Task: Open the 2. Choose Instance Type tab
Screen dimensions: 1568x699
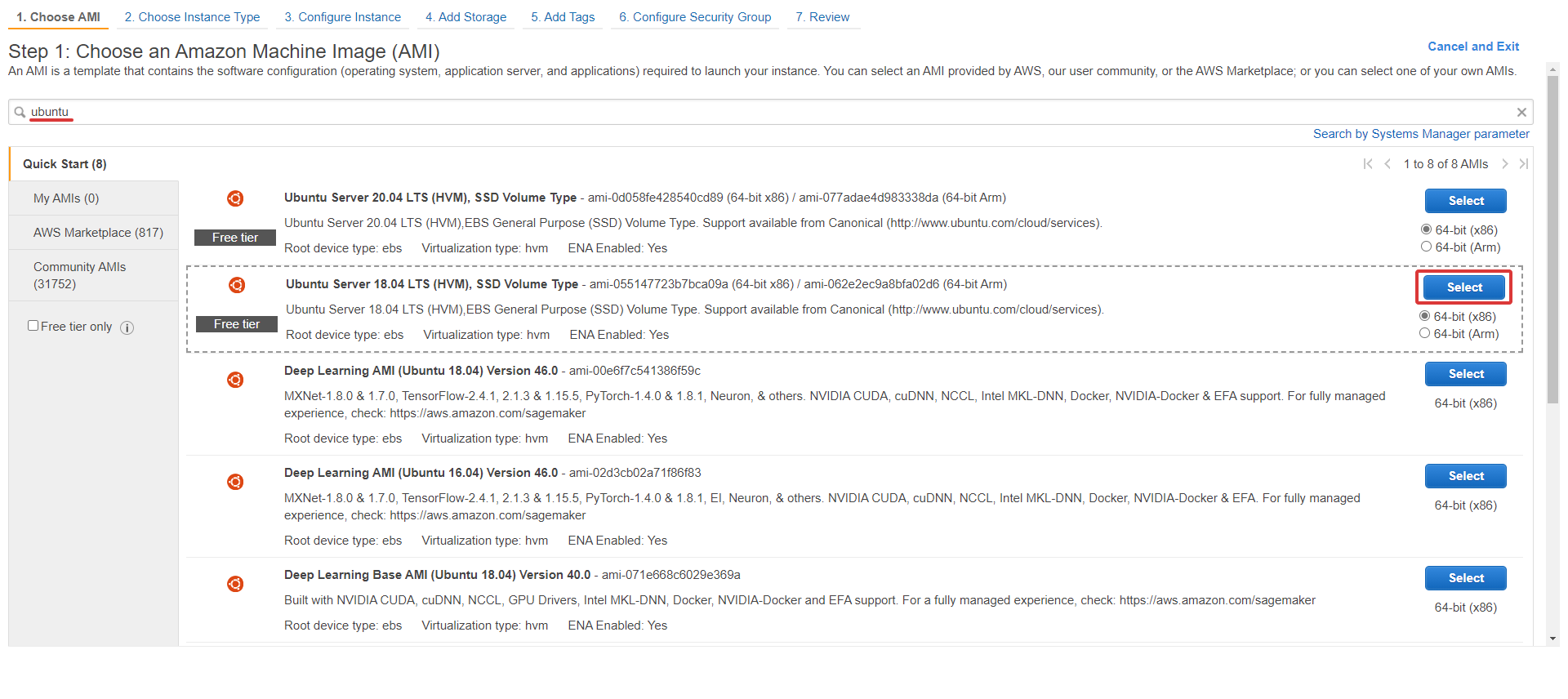Action: [192, 17]
